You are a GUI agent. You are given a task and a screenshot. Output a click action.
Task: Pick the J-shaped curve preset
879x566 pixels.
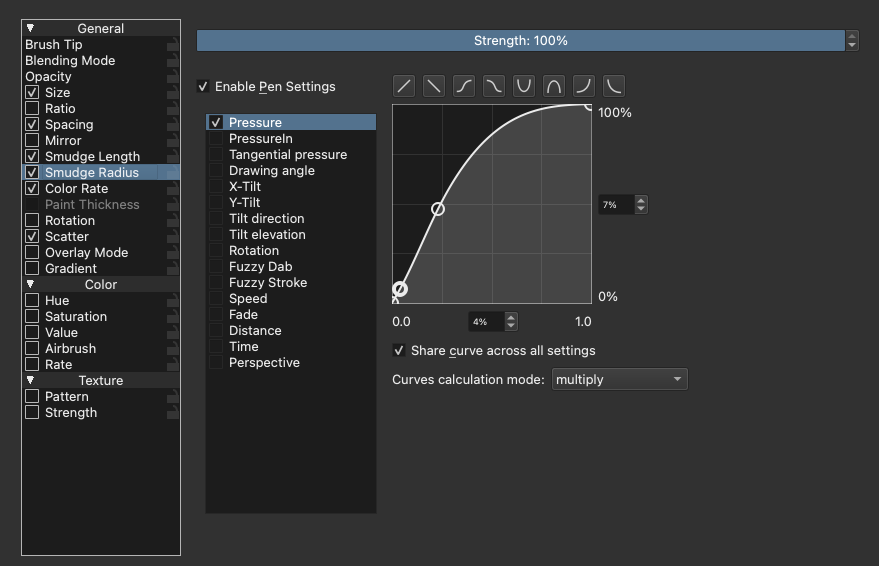pyautogui.click(x=584, y=86)
